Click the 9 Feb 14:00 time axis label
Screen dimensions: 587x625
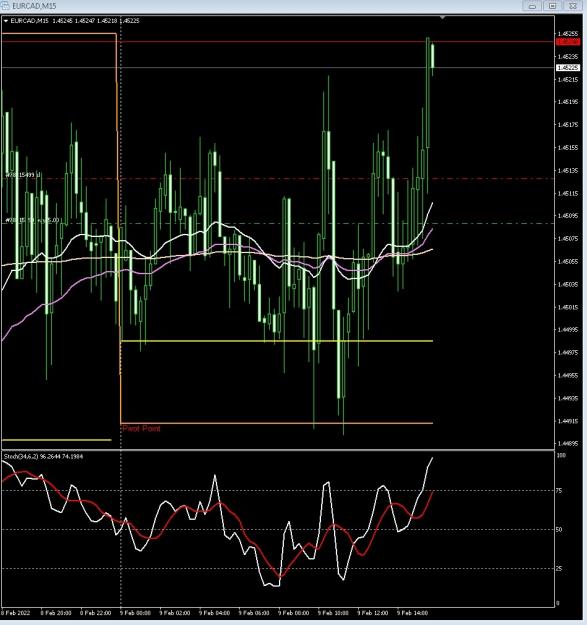tap(412, 613)
